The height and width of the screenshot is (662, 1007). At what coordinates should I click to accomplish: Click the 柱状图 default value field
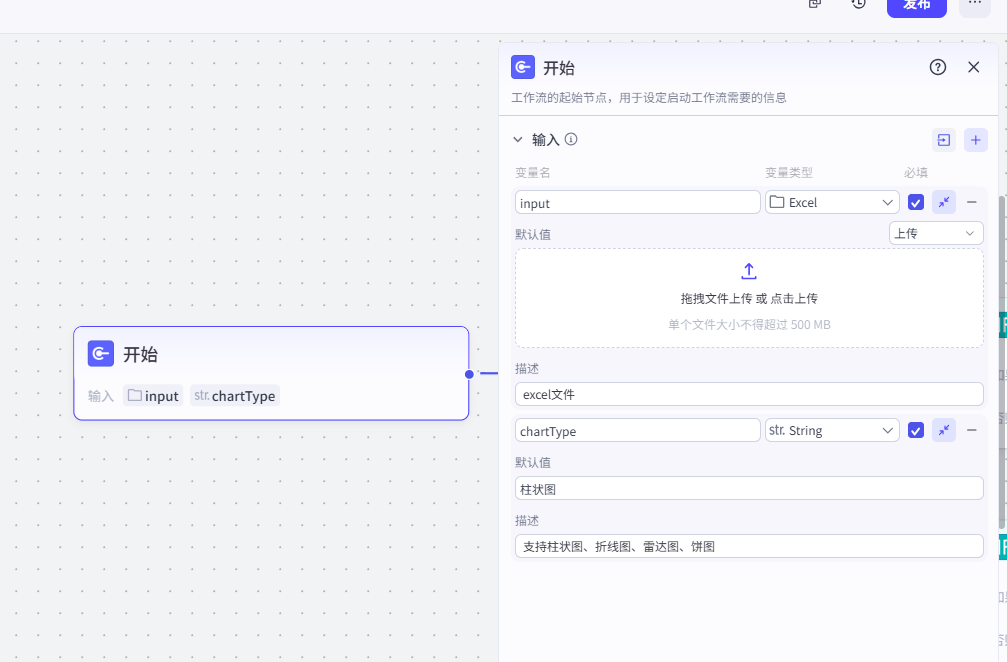[x=749, y=488]
